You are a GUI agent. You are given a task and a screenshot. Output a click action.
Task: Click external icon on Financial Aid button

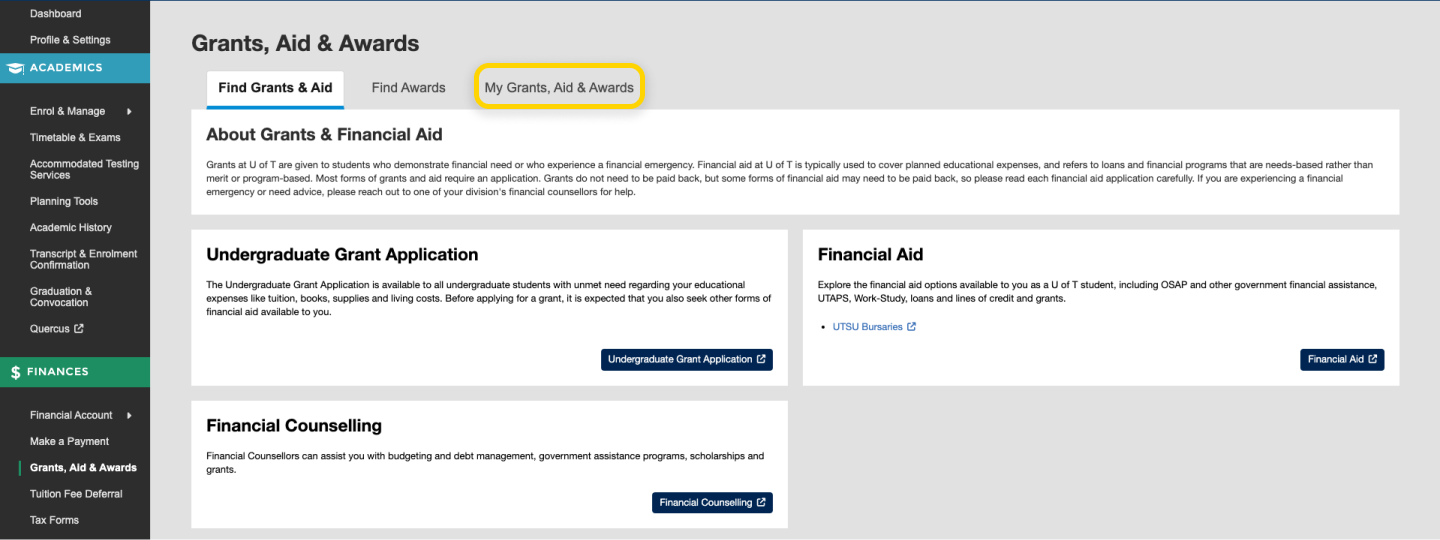(1373, 359)
